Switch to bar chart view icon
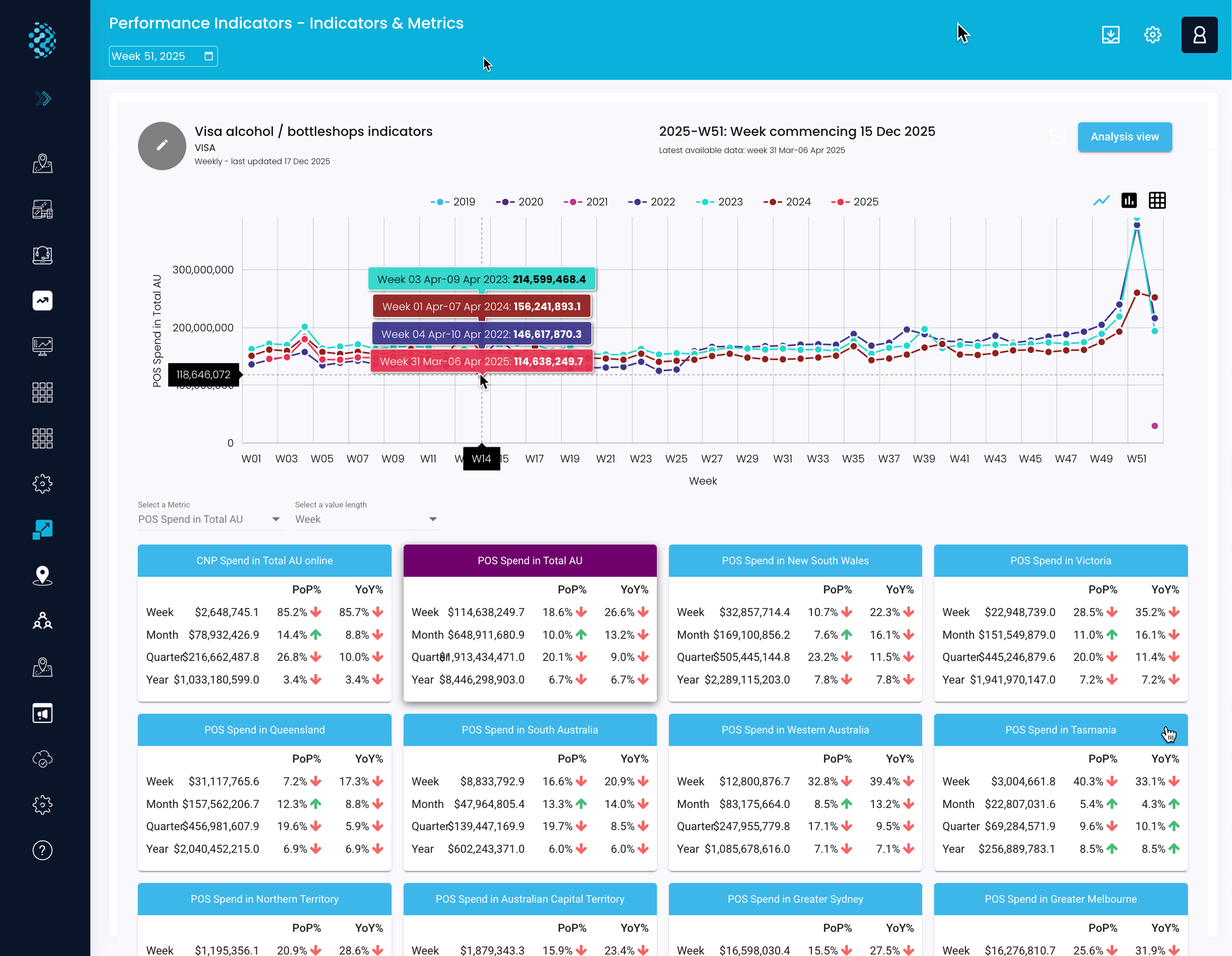This screenshot has width=1232, height=956. click(1129, 201)
